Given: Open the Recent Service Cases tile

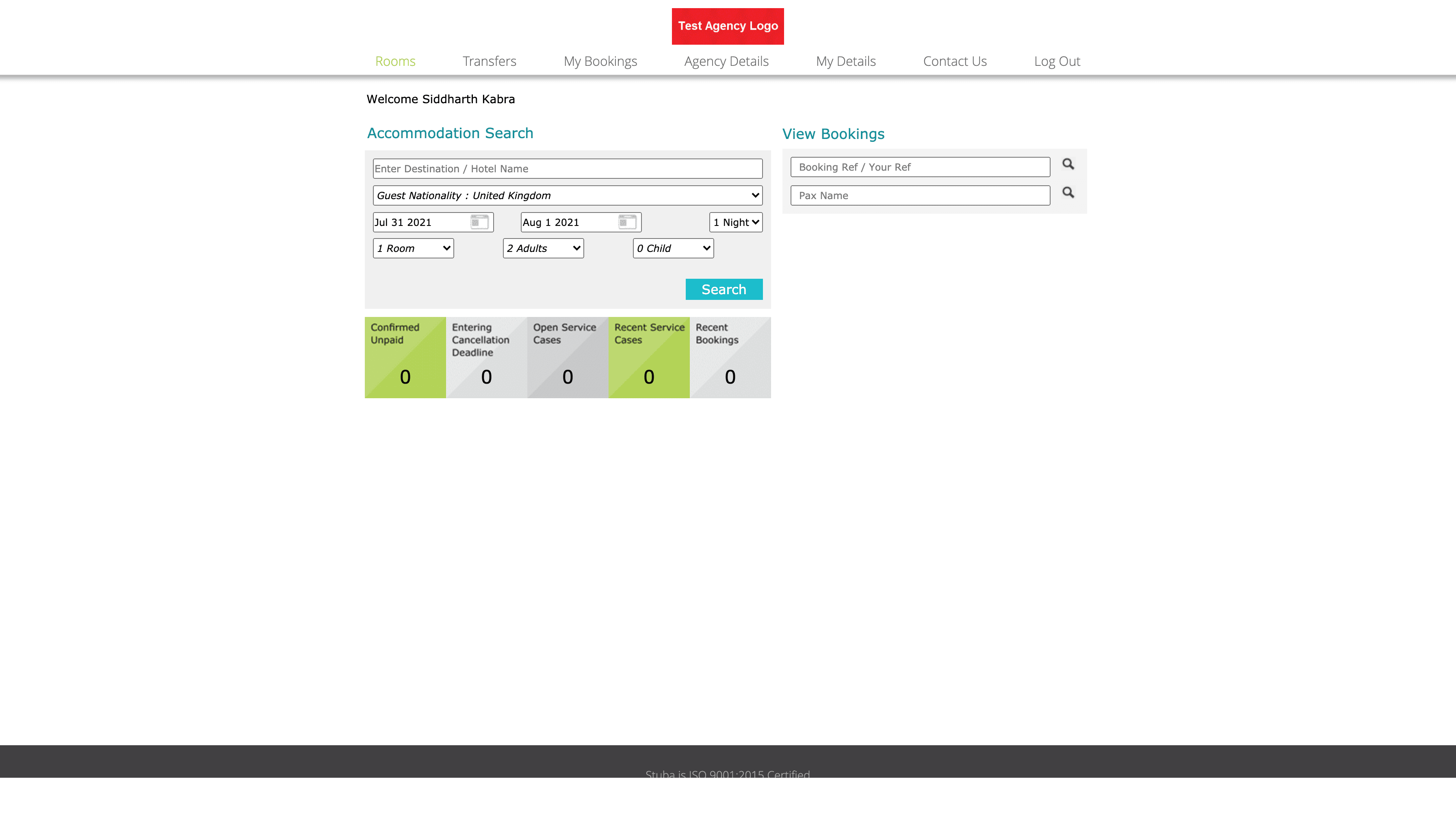Looking at the screenshot, I should [649, 358].
